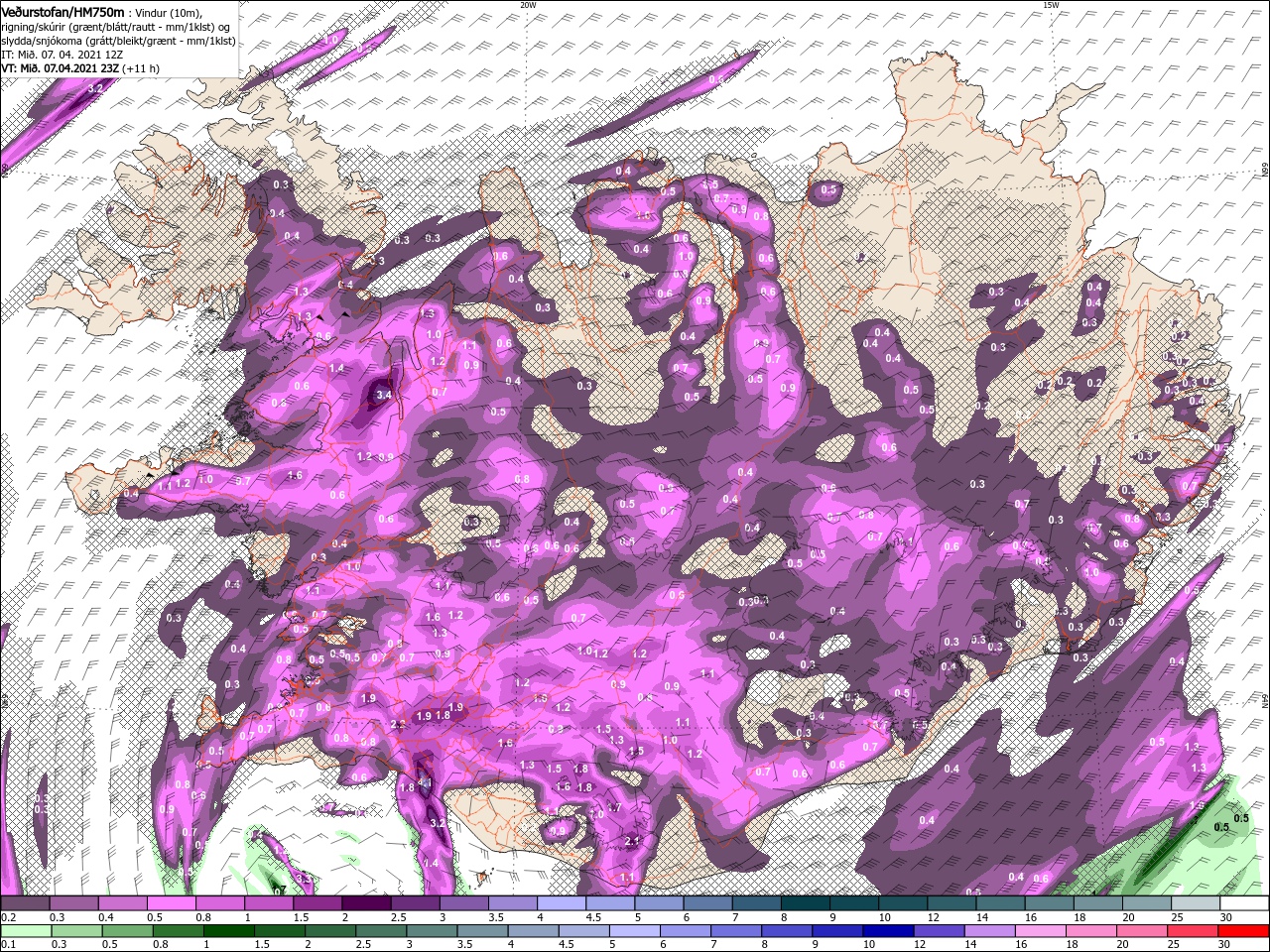Pick the darkest purple swatch above upper-scale 2
Viewport: 1270px width, 952px height.
pos(365,903)
